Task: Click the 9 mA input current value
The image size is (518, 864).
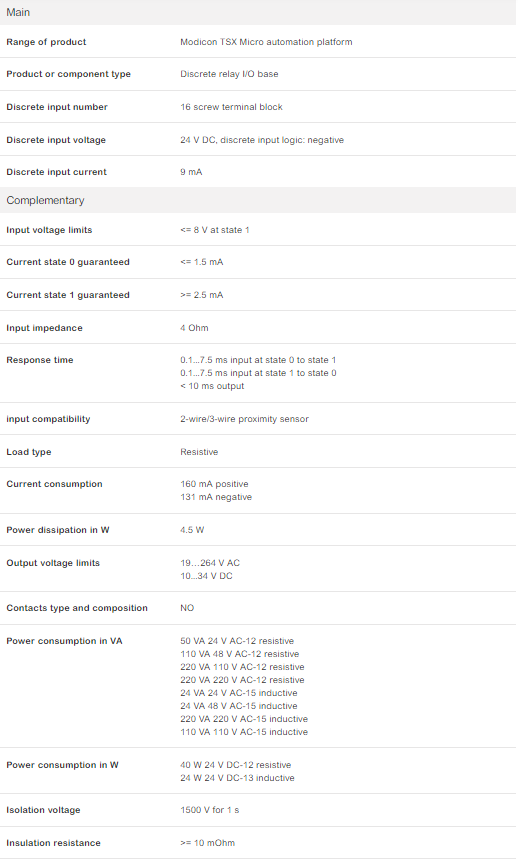Action: (x=191, y=172)
